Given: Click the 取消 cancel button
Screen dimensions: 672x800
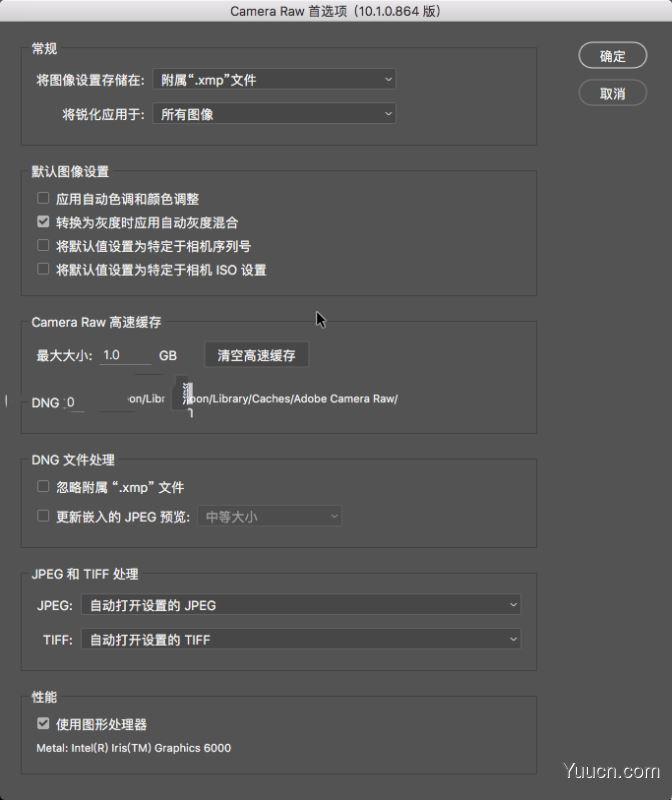Looking at the screenshot, I should pos(612,93).
